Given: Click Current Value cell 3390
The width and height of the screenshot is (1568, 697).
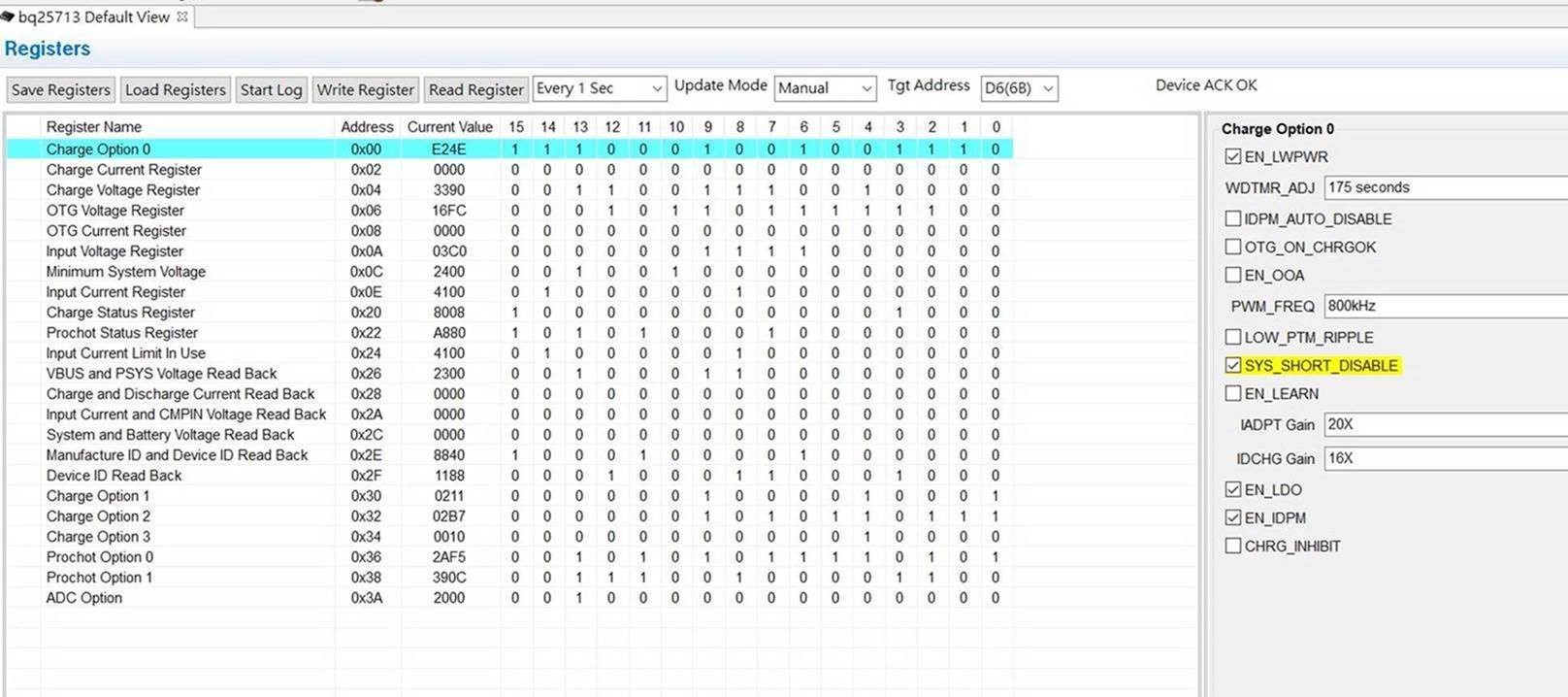Looking at the screenshot, I should click(449, 190).
